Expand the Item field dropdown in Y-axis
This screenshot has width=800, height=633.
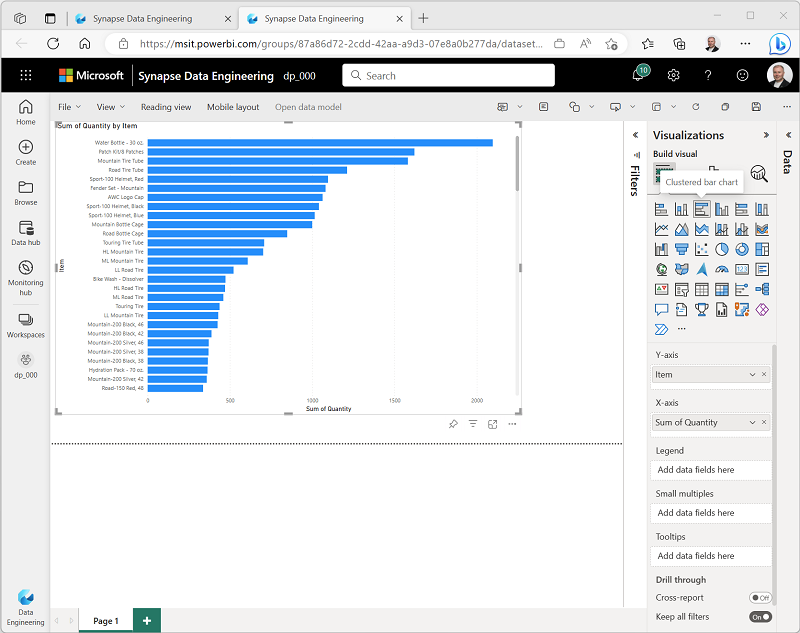[752, 374]
